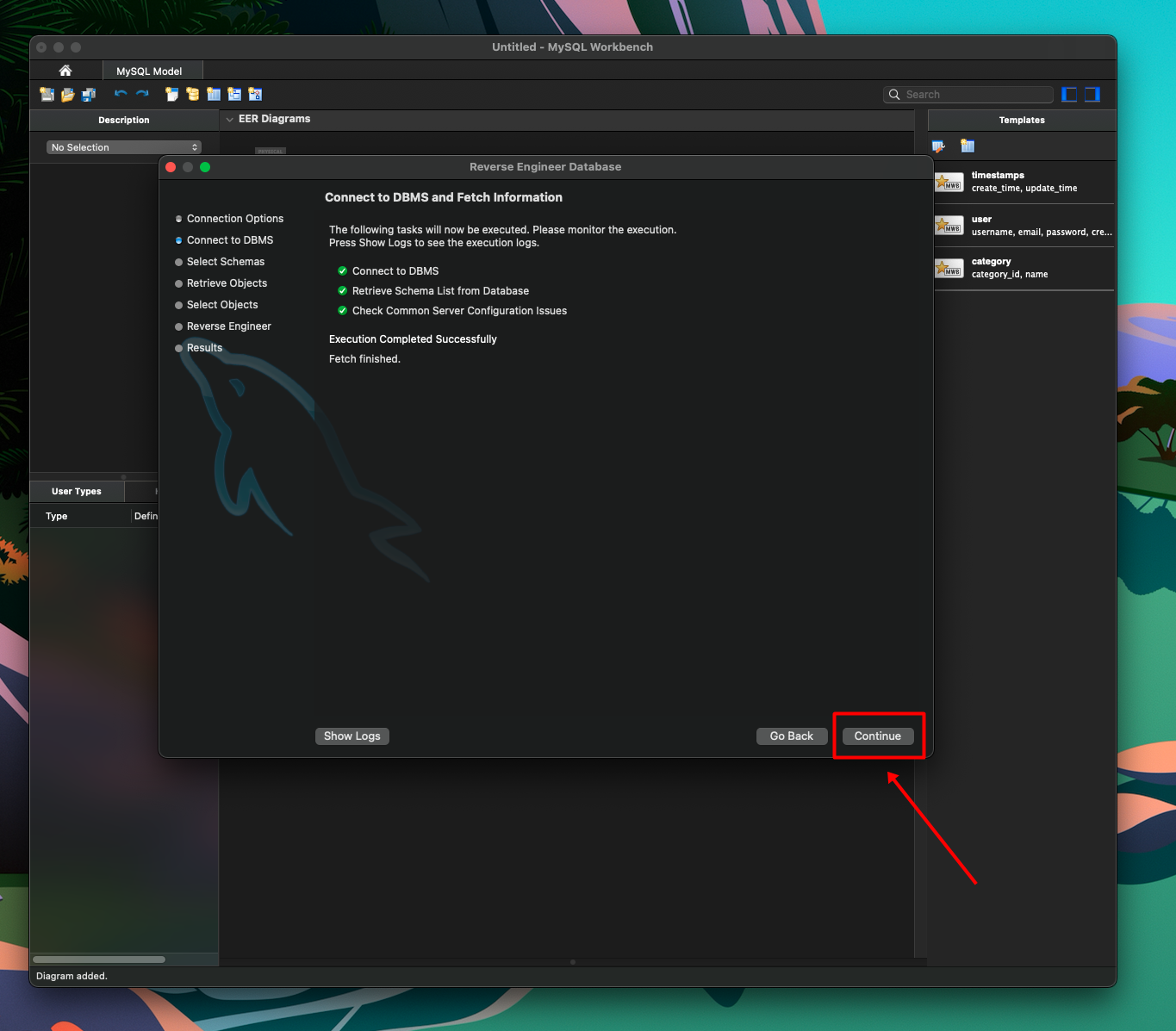The width and height of the screenshot is (1176, 1031).
Task: Click the Go Back button
Action: point(792,736)
